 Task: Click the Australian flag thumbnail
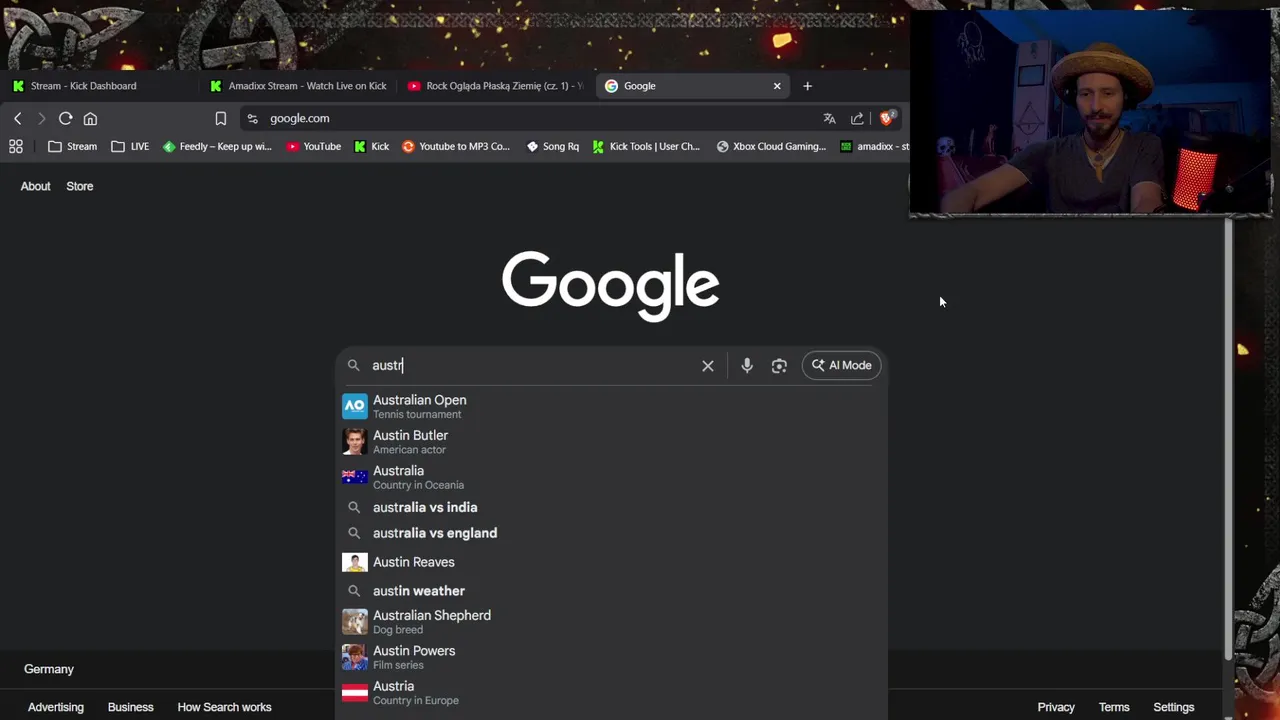click(x=355, y=477)
